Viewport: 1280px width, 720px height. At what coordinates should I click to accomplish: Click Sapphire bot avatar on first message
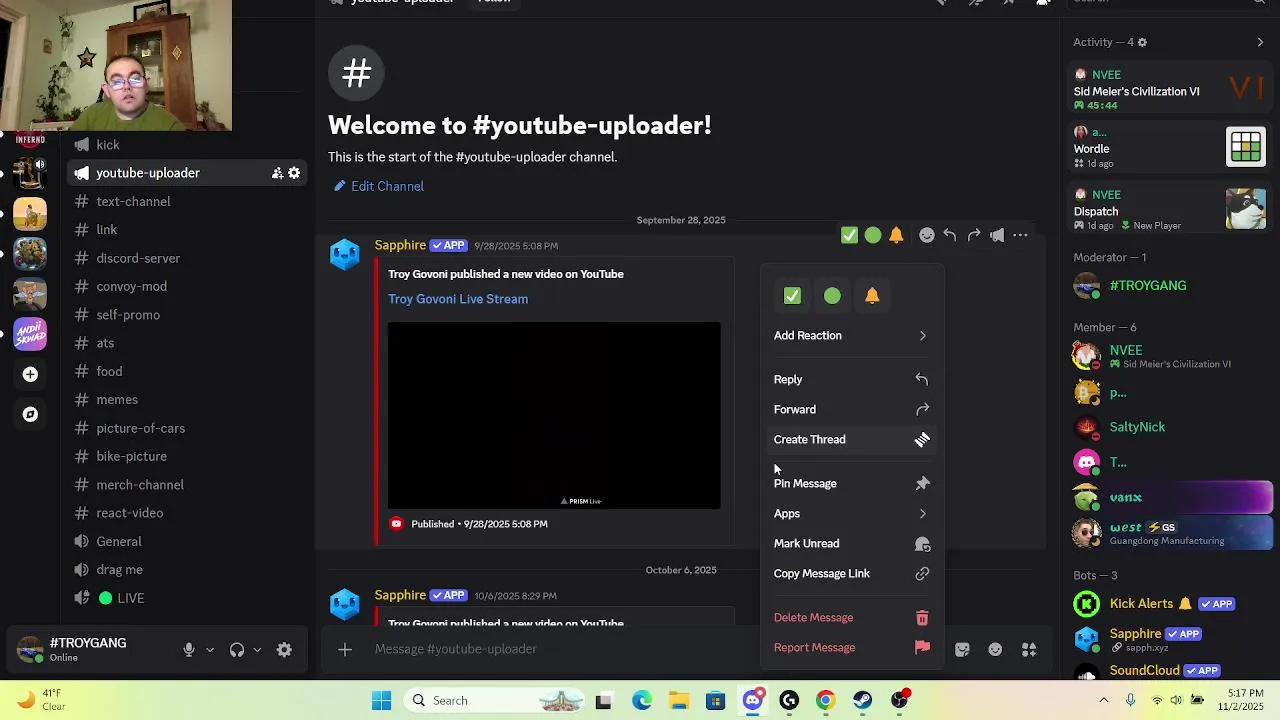pos(345,254)
